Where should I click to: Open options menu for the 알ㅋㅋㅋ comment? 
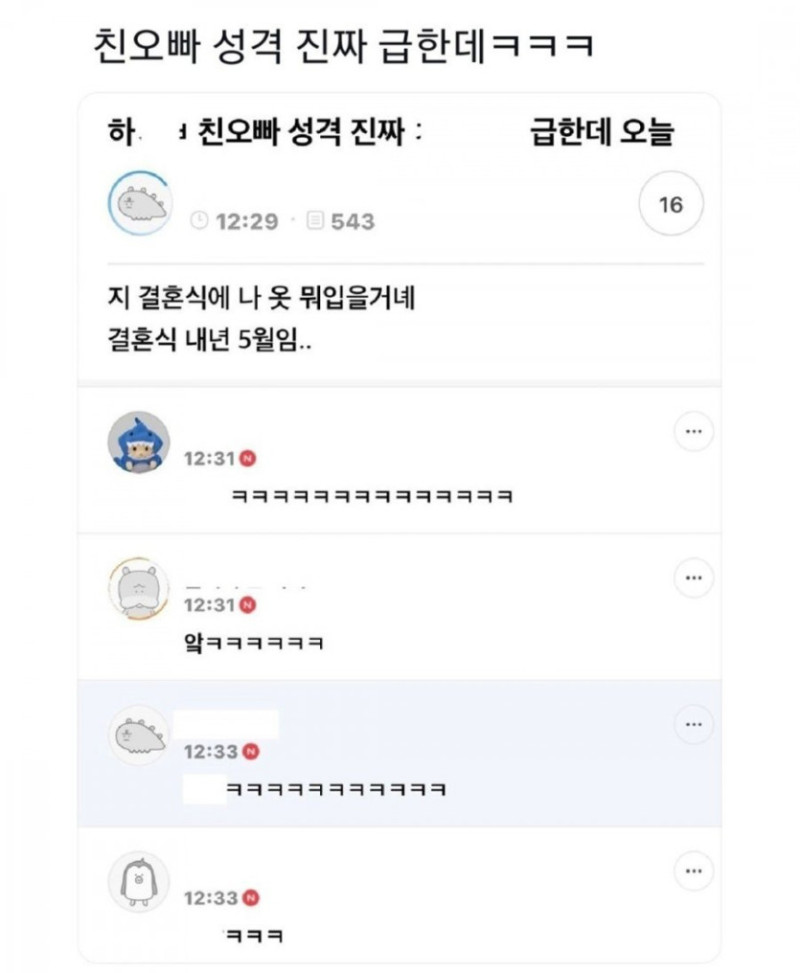coord(693,578)
